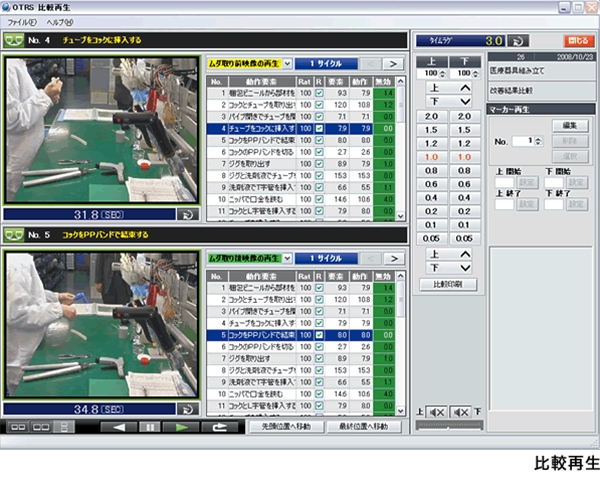Set upper speed to 0.05
Viewport: 600px width, 482px height.
point(431,239)
